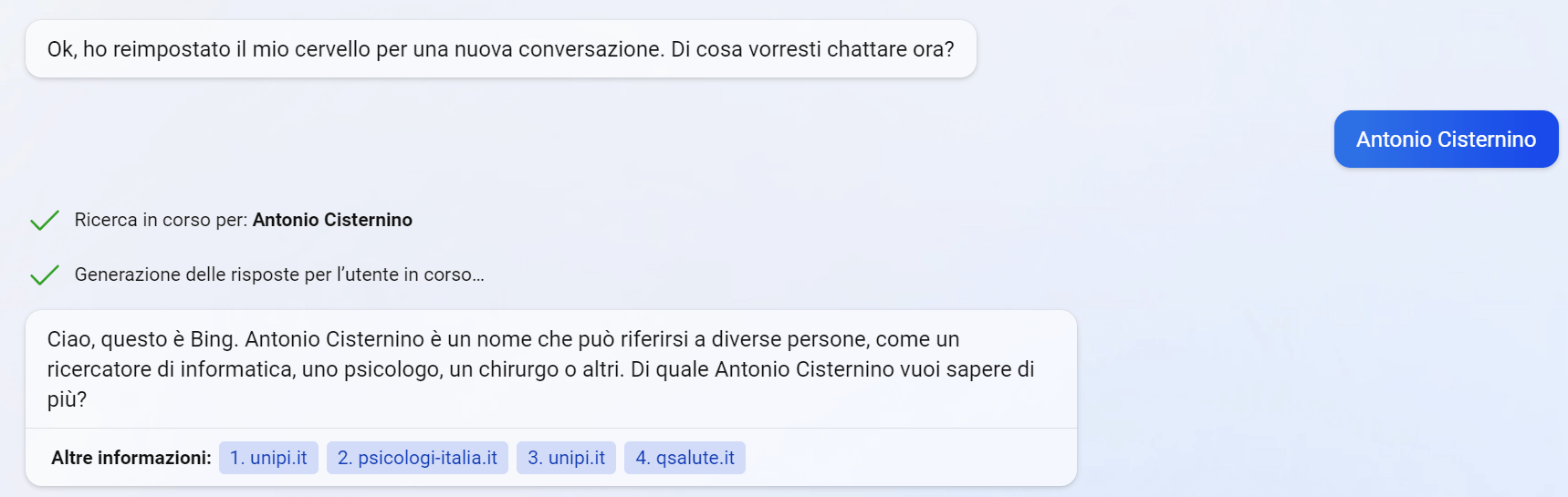Click the "Ricerca in corso per:" status text

pyautogui.click(x=161, y=220)
